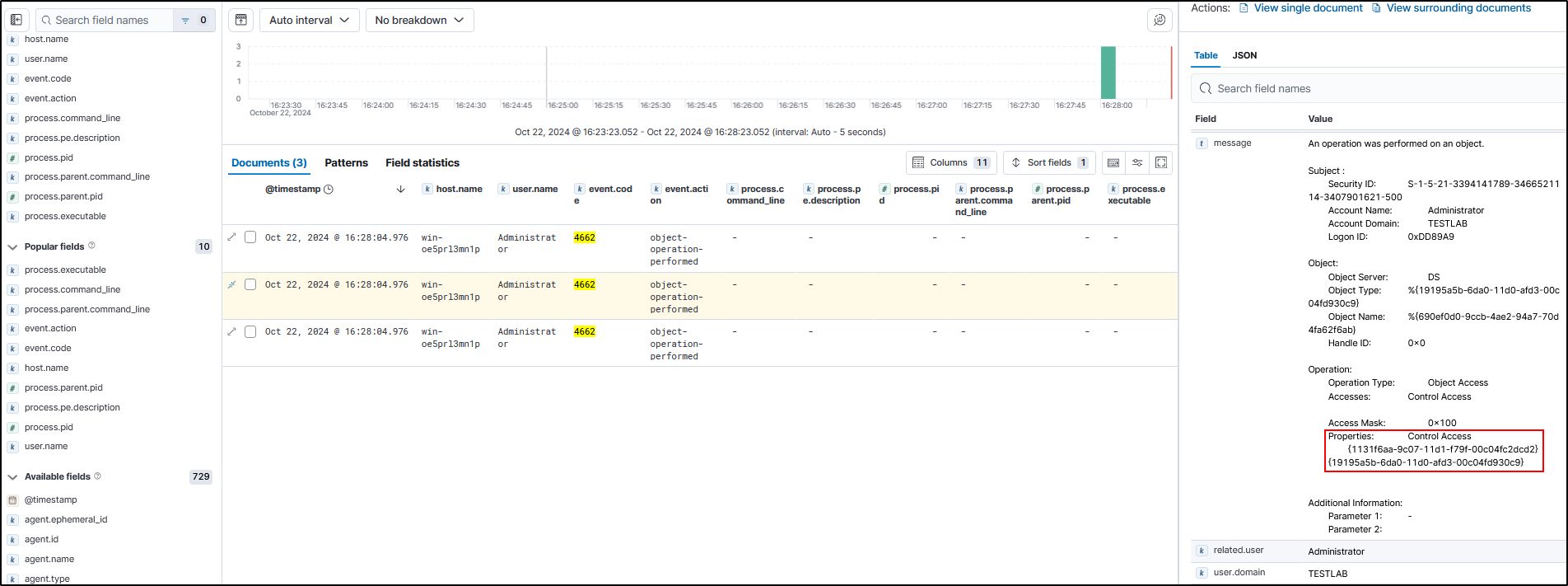
Task: Open the Auto interval dropdown
Action: click(309, 20)
